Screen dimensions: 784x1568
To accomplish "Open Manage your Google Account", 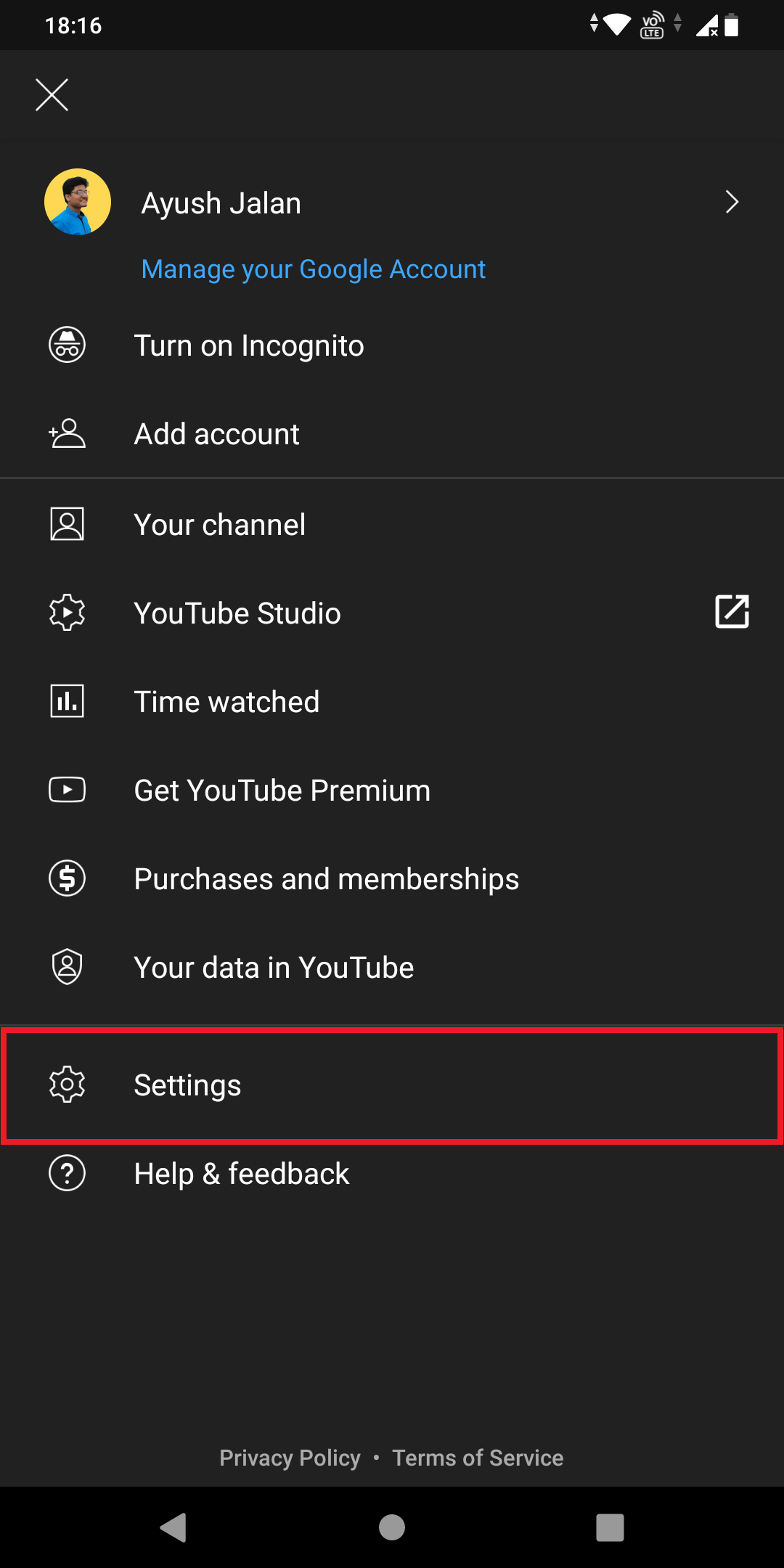I will [314, 269].
